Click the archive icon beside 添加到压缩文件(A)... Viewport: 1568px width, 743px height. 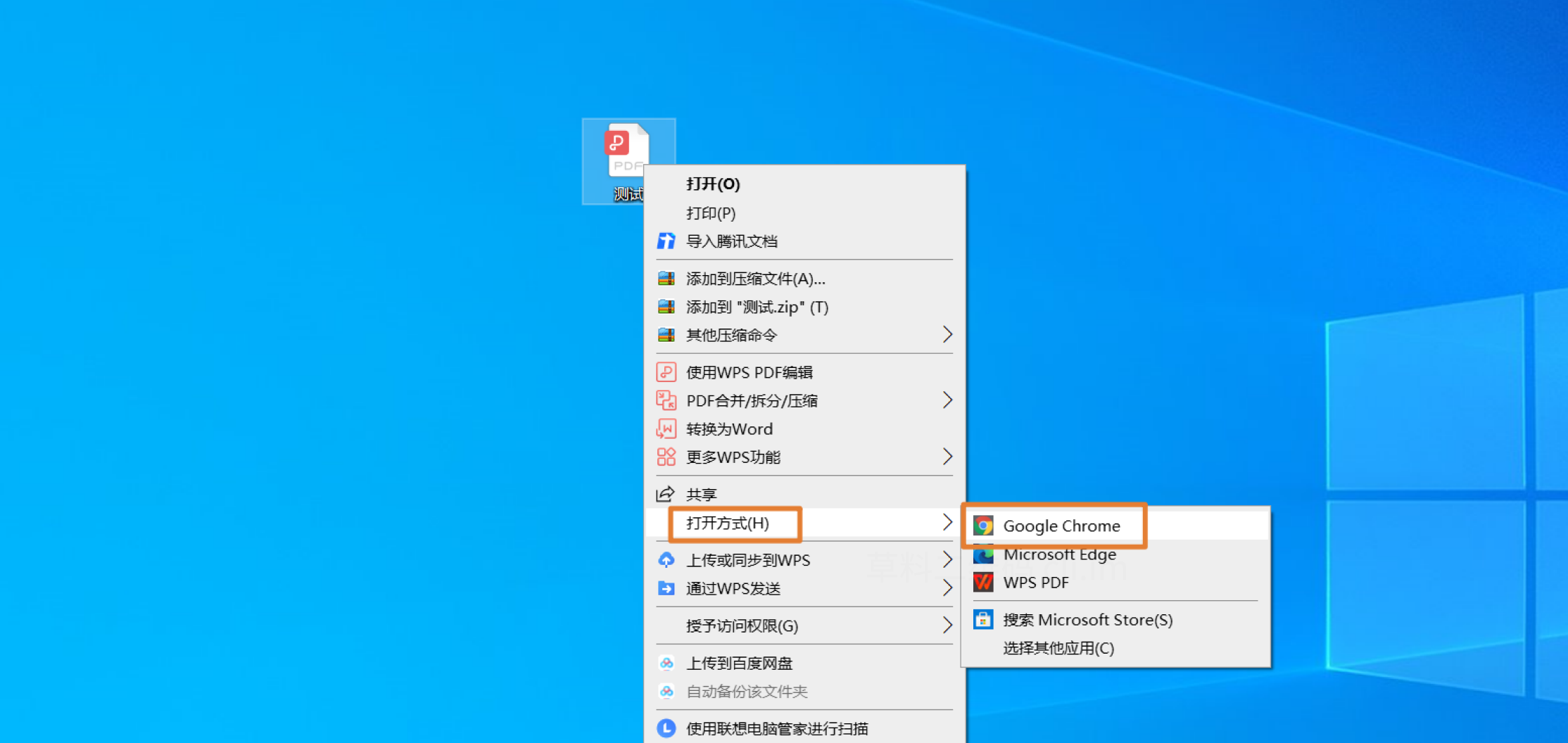coord(666,279)
